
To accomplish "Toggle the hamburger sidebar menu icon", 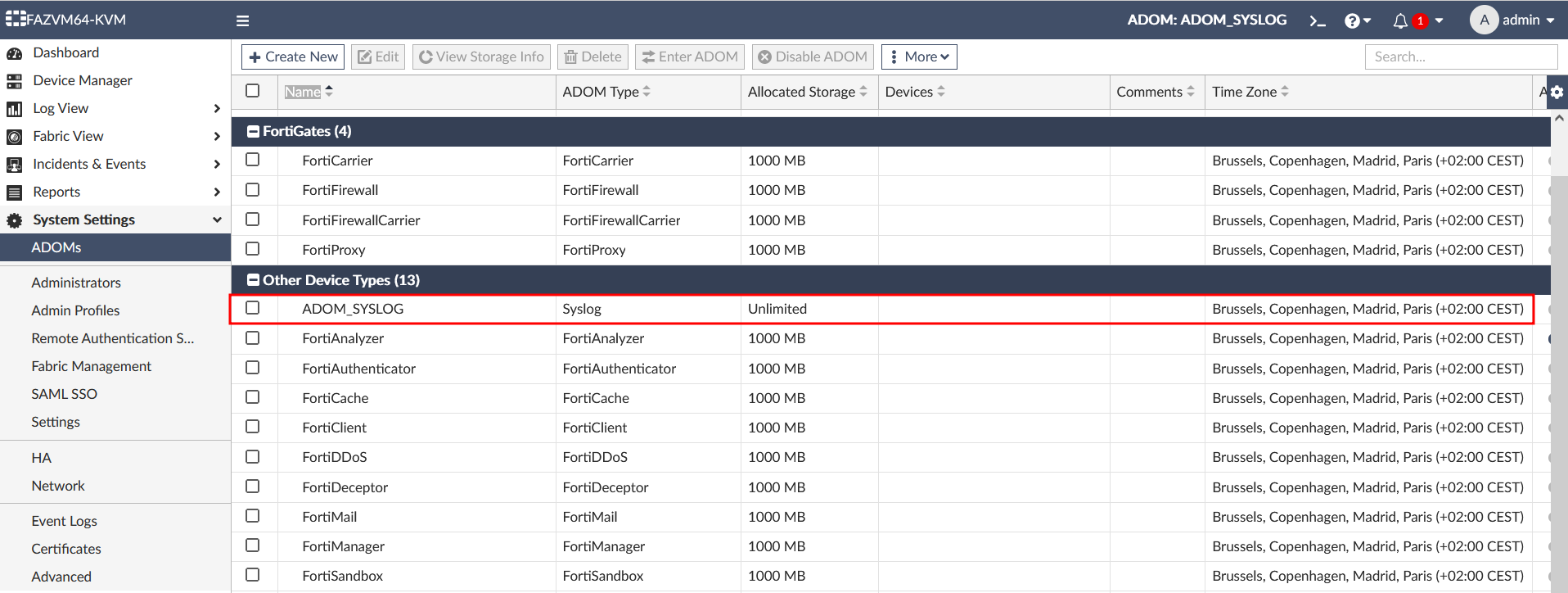I will point(242,20).
